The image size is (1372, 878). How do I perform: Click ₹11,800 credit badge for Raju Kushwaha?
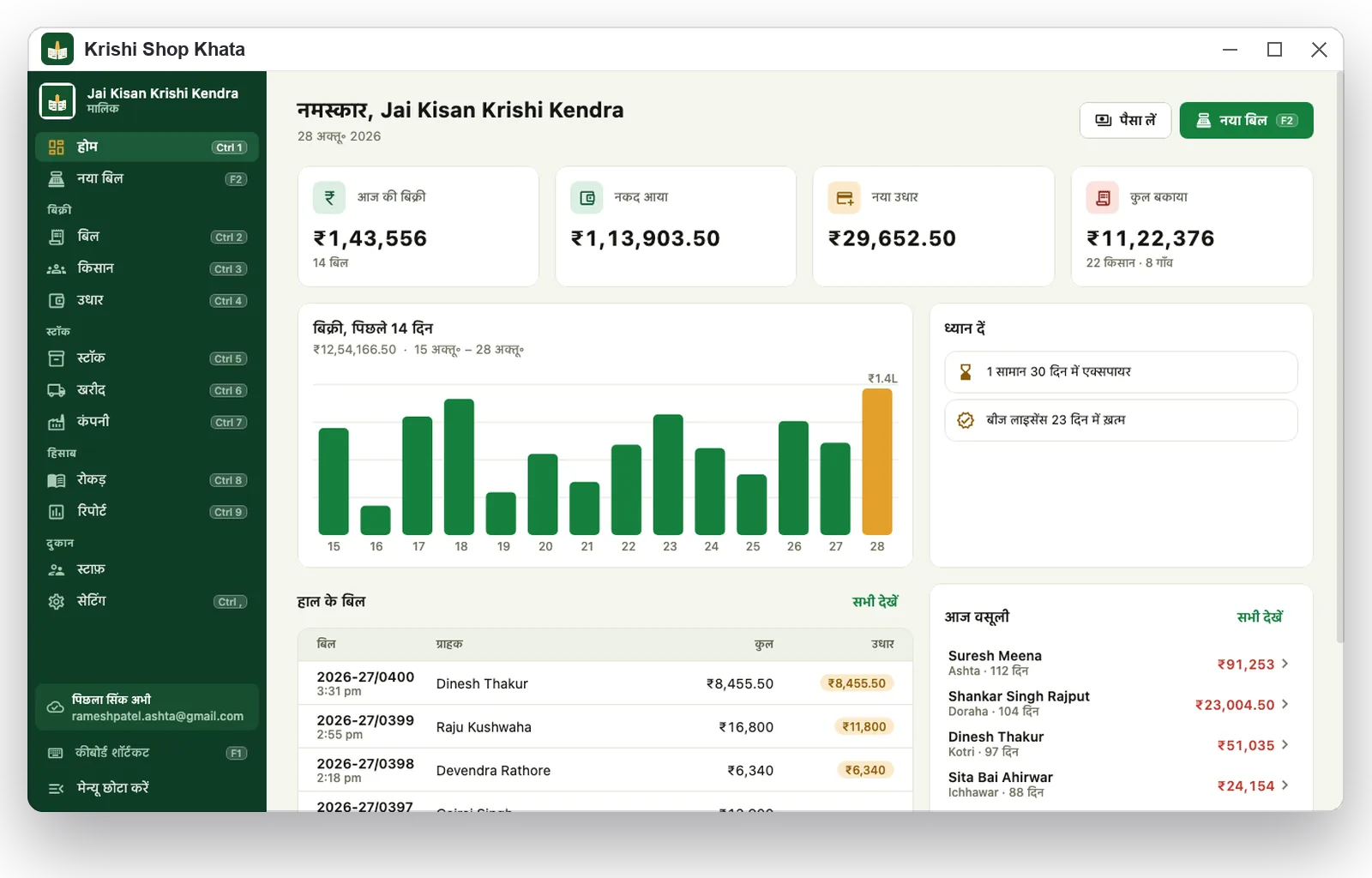(x=864, y=727)
